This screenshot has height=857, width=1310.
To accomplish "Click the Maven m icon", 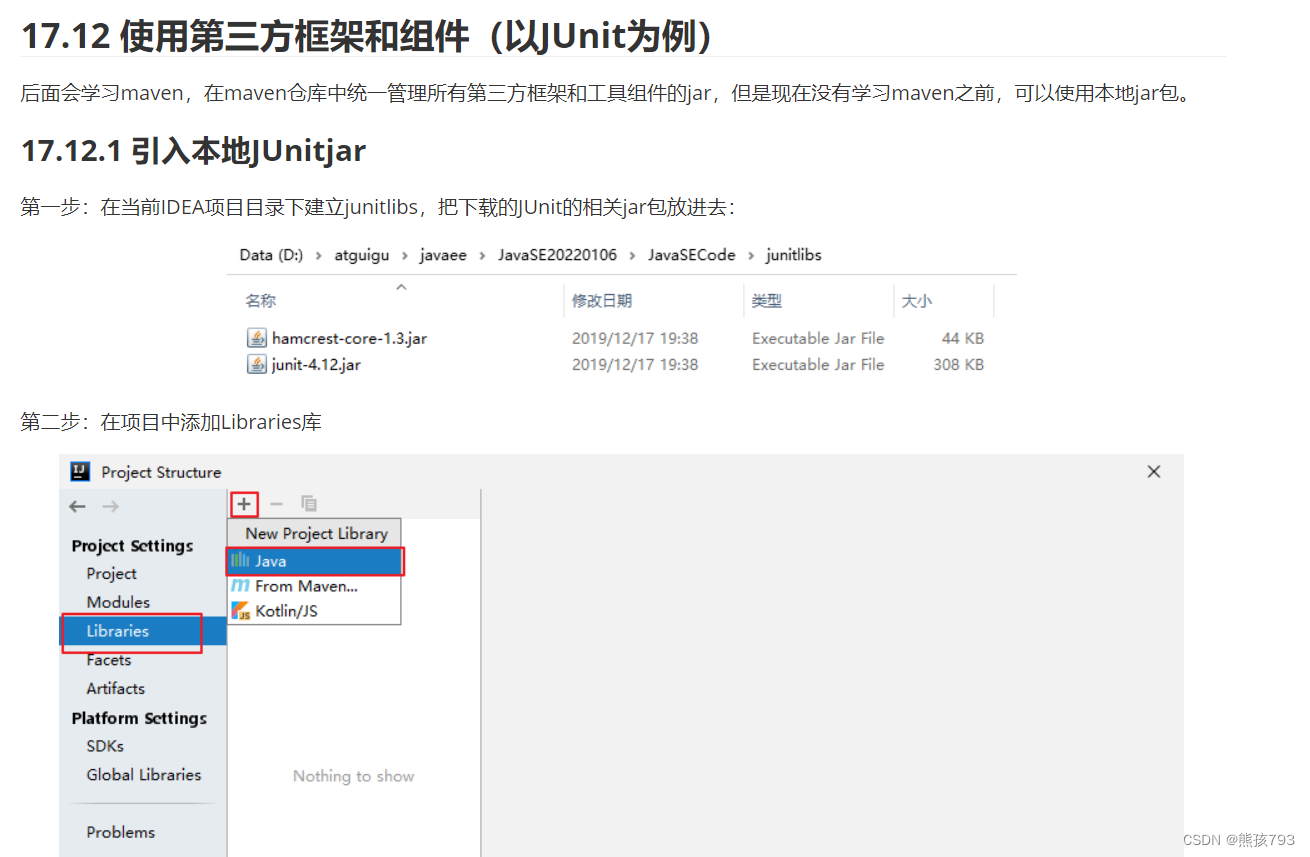I will point(240,586).
